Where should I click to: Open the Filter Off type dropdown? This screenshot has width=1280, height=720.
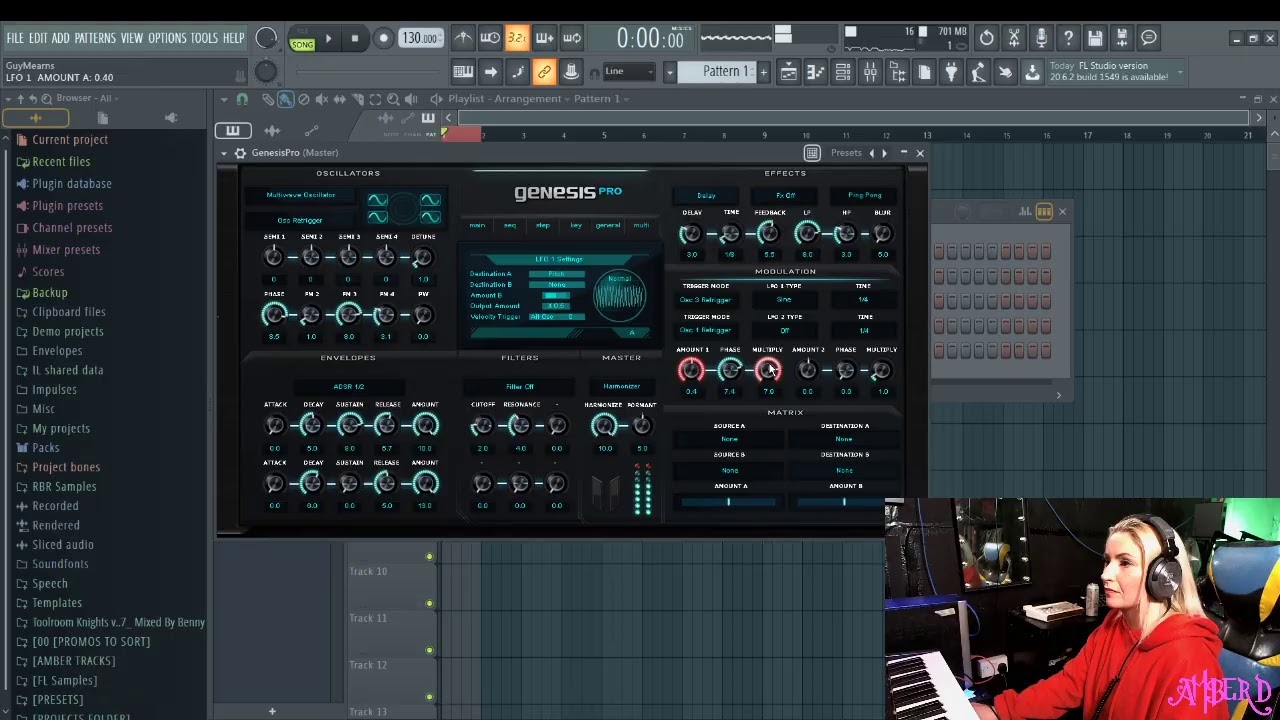click(x=520, y=387)
